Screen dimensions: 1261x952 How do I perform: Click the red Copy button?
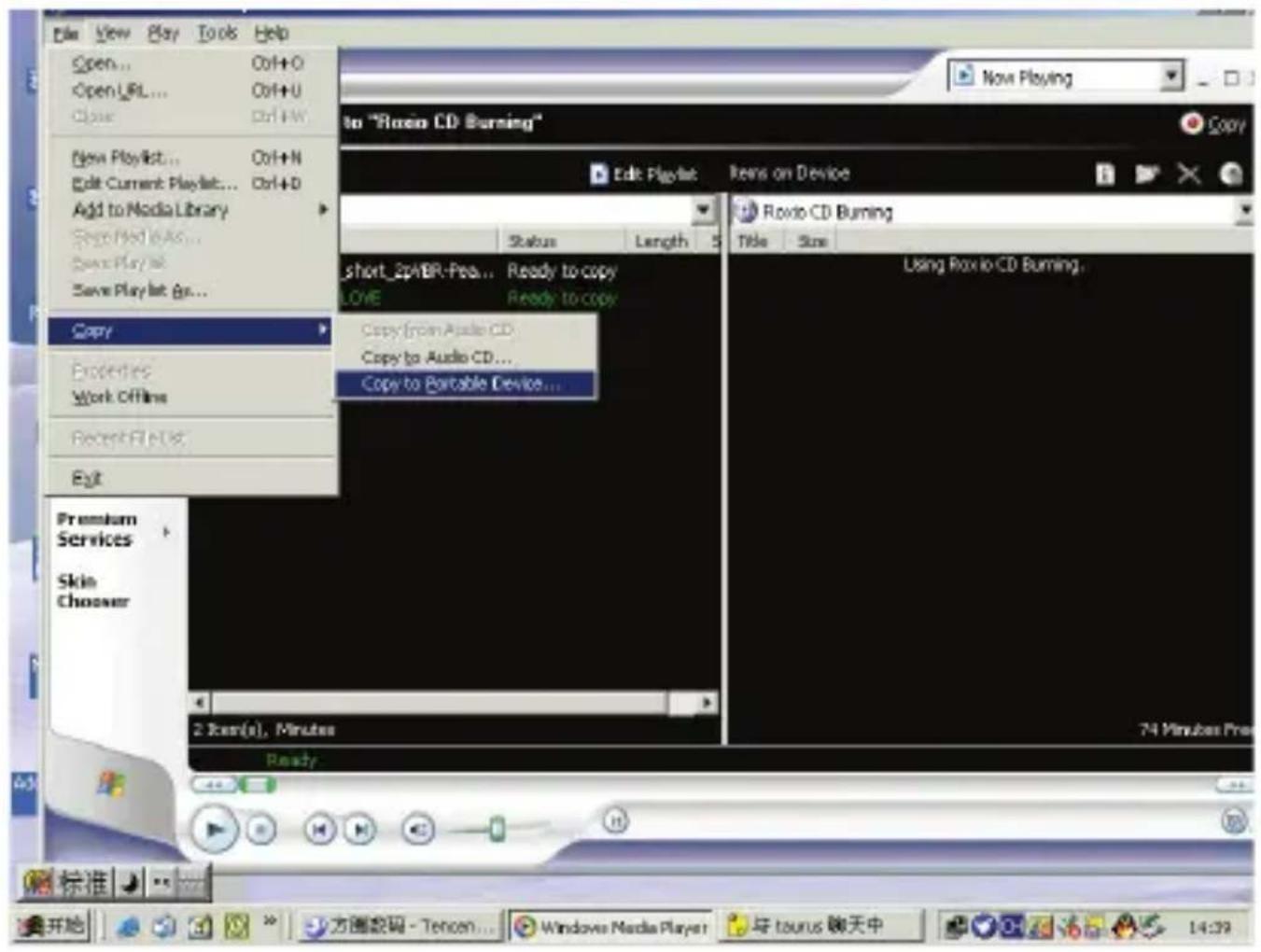tap(1213, 124)
